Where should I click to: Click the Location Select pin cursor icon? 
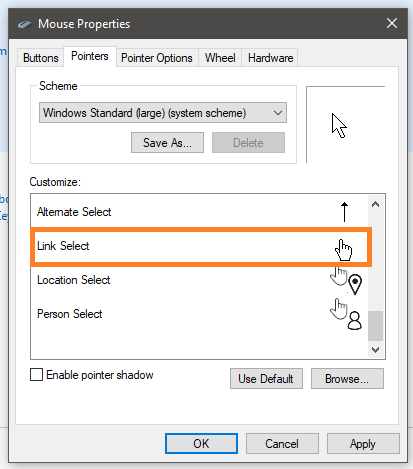point(346,281)
